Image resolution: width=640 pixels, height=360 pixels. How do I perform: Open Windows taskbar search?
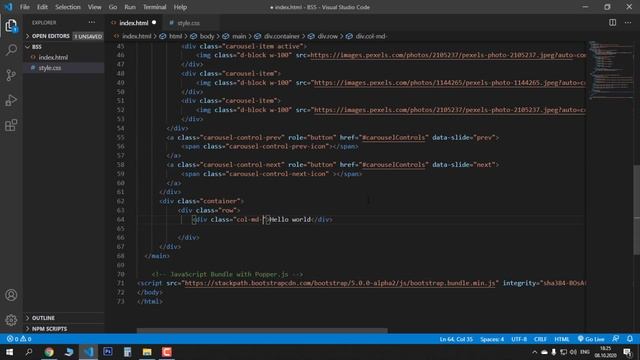(29, 352)
